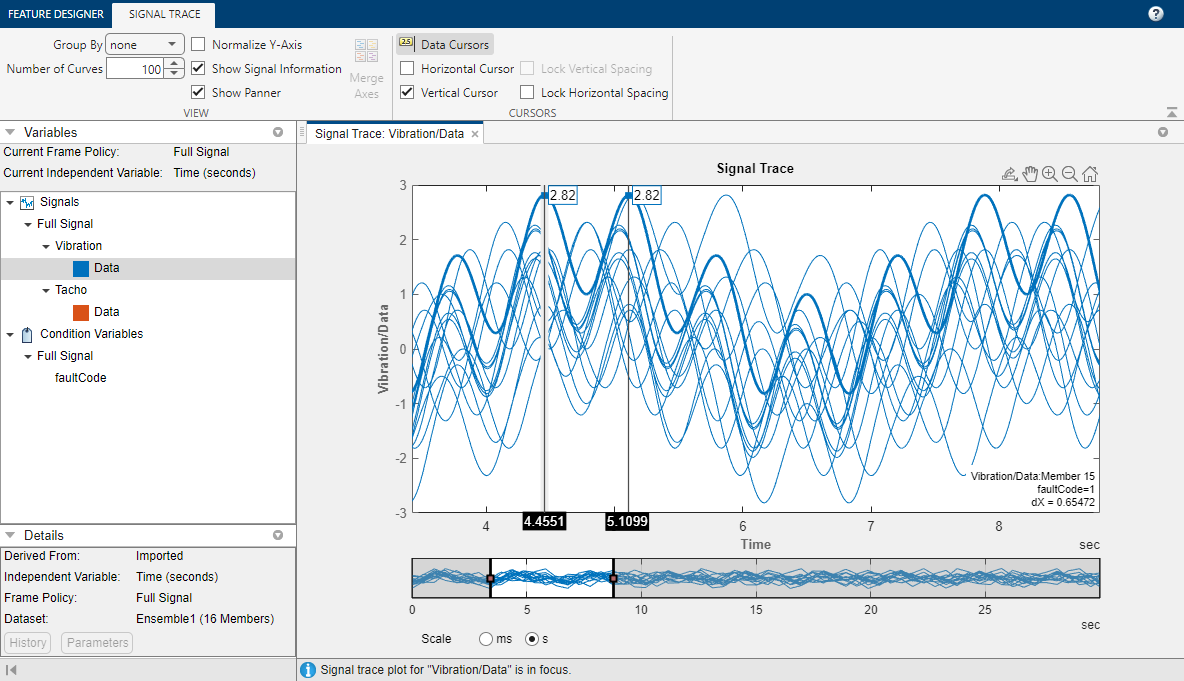This screenshot has height=681, width=1184.
Task: Click the zoom out icon above plot
Action: click(x=1069, y=174)
